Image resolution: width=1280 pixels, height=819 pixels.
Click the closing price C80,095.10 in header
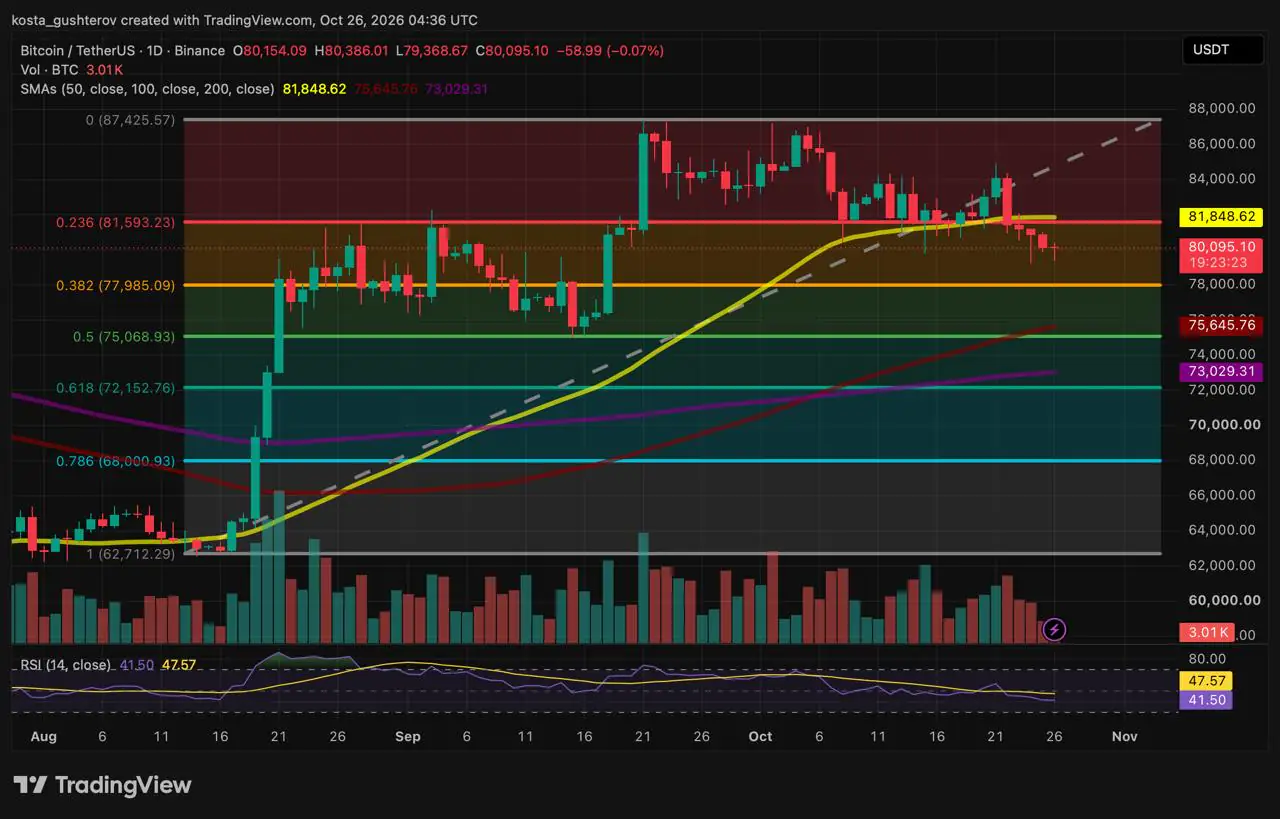[512, 50]
